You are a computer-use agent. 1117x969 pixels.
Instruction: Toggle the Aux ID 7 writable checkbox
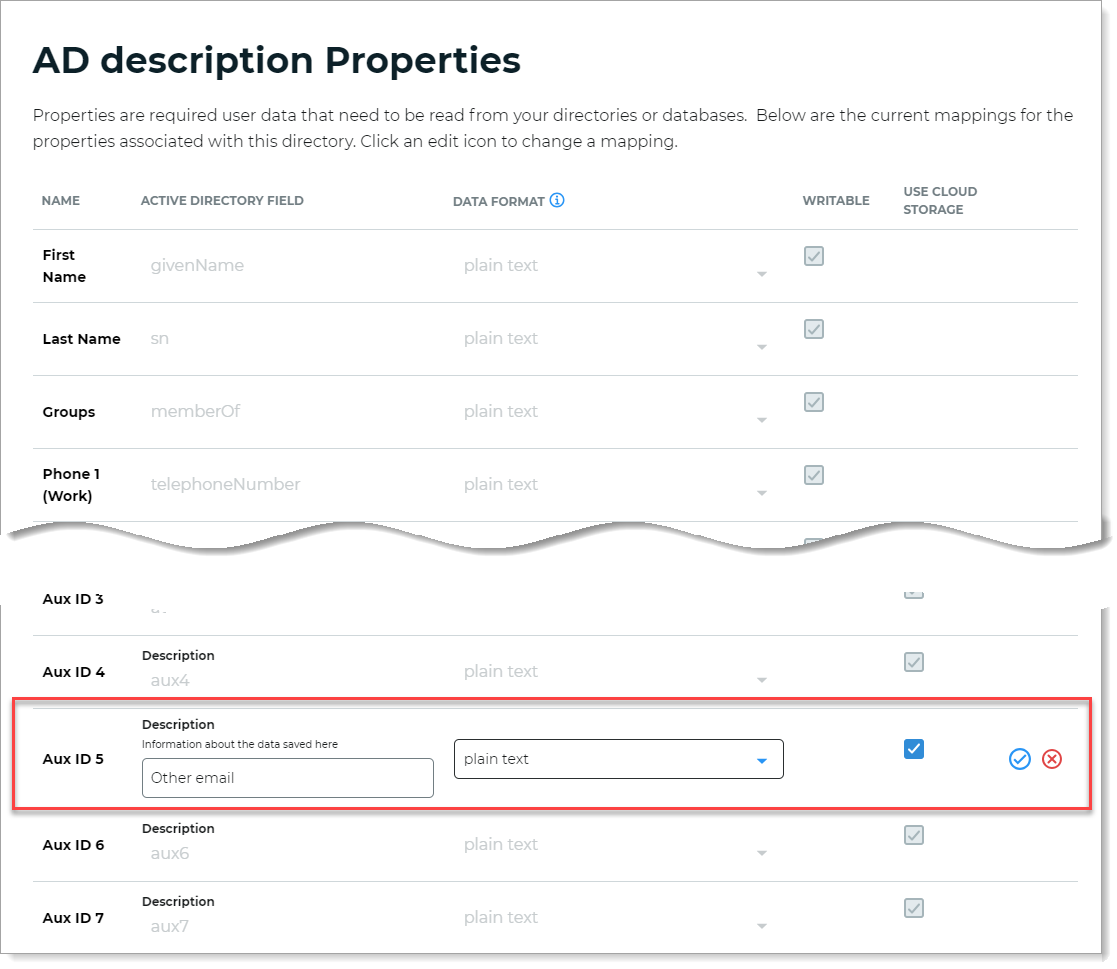[x=913, y=908]
